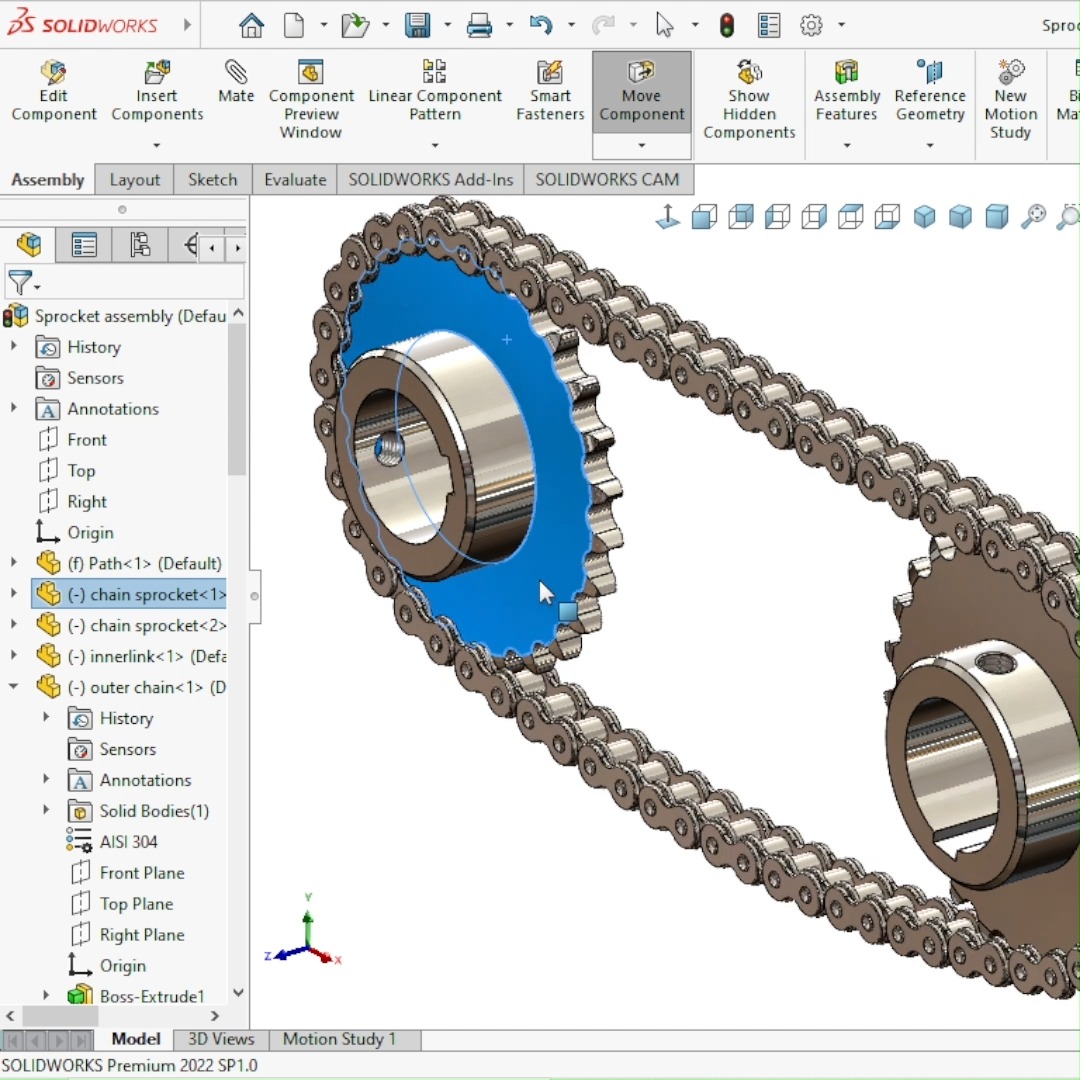Click the feature tree horizontal scrollbar

[x=61, y=1015]
